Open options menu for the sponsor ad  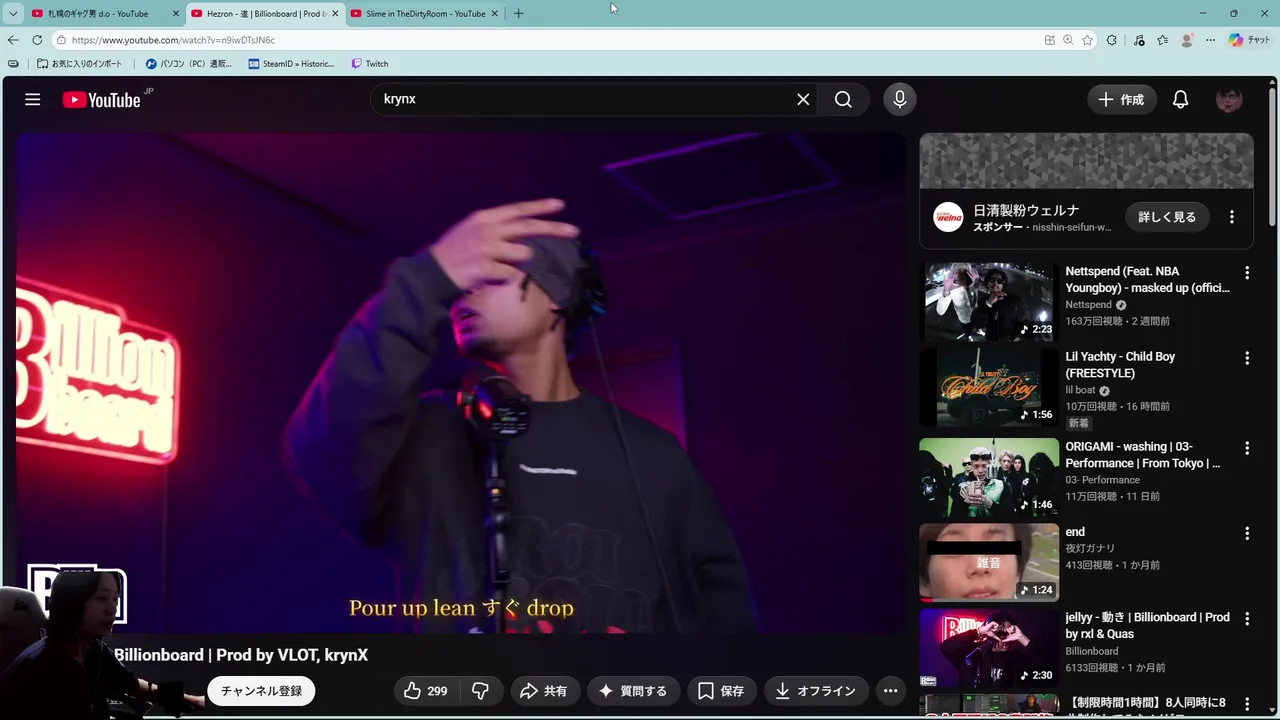coord(1231,217)
